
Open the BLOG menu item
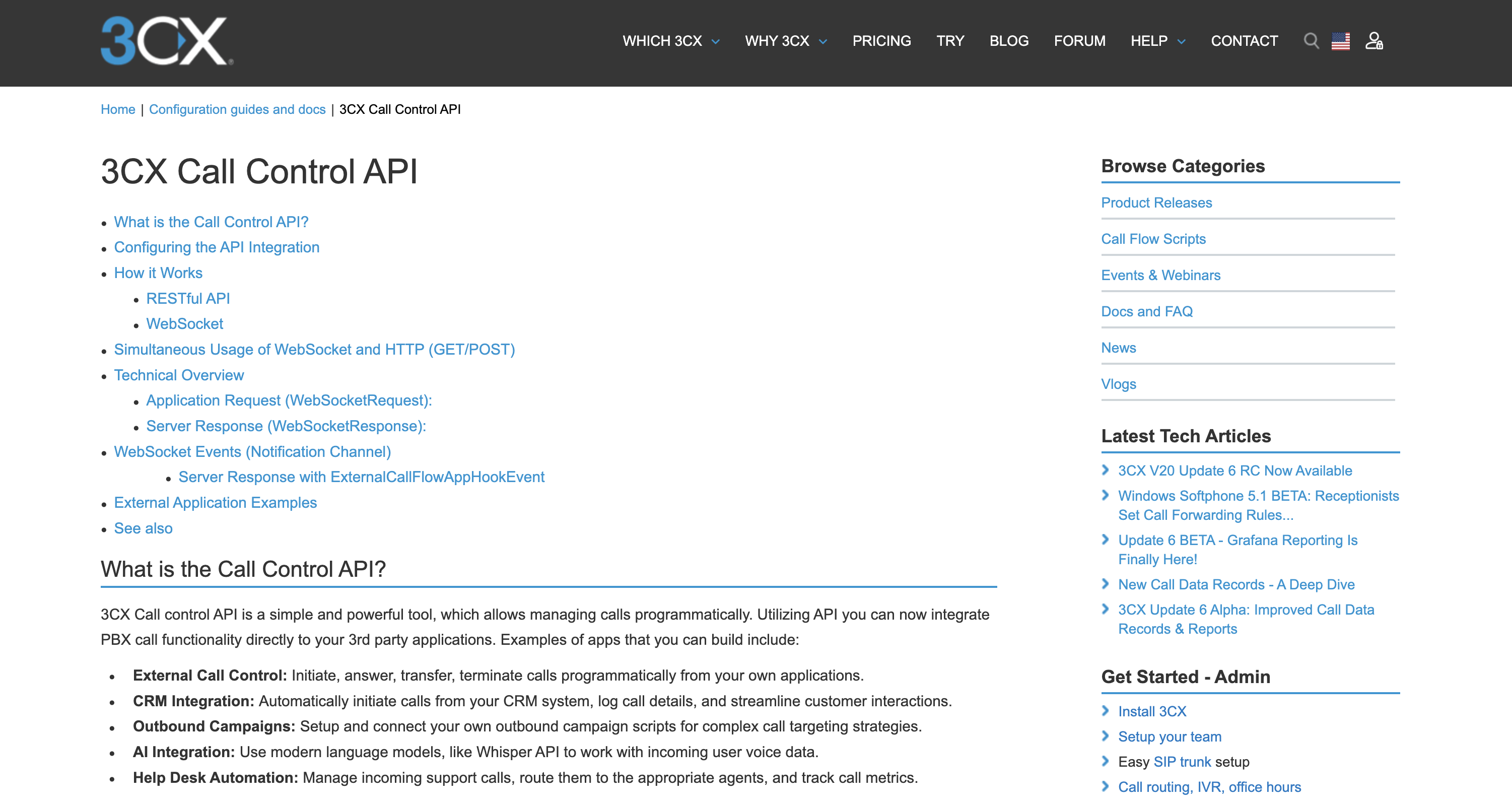[x=1009, y=41]
